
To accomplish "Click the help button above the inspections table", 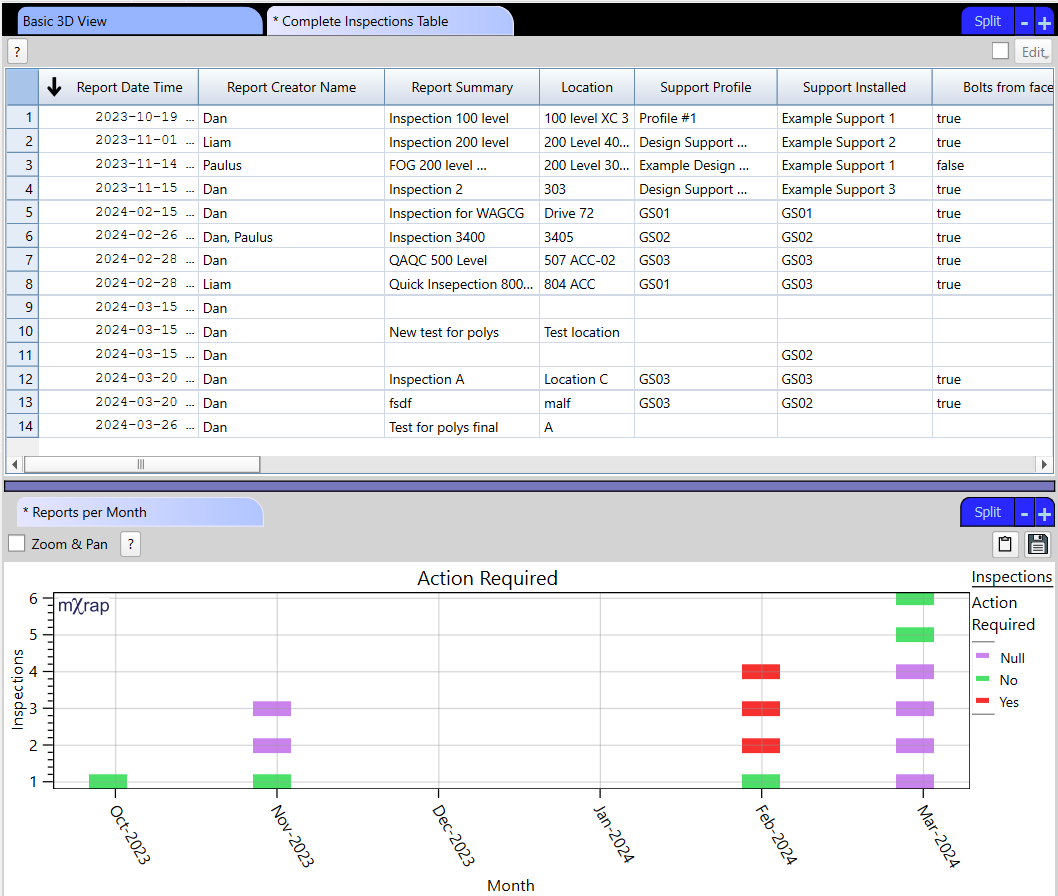I will (x=17, y=52).
